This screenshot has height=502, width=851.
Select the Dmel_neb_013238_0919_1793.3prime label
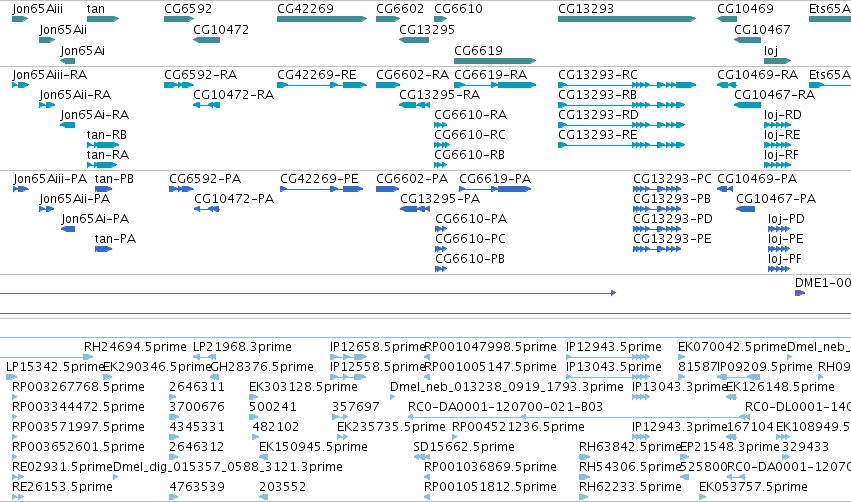coord(506,387)
